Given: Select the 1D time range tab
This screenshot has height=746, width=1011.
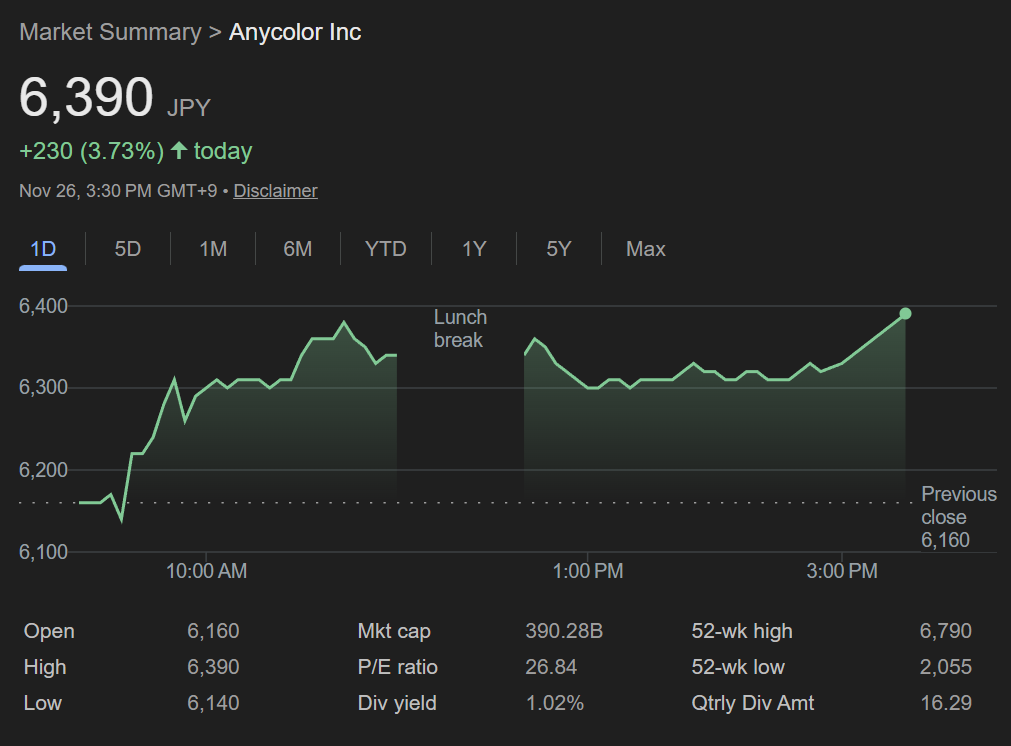Looking at the screenshot, I should click(43, 249).
